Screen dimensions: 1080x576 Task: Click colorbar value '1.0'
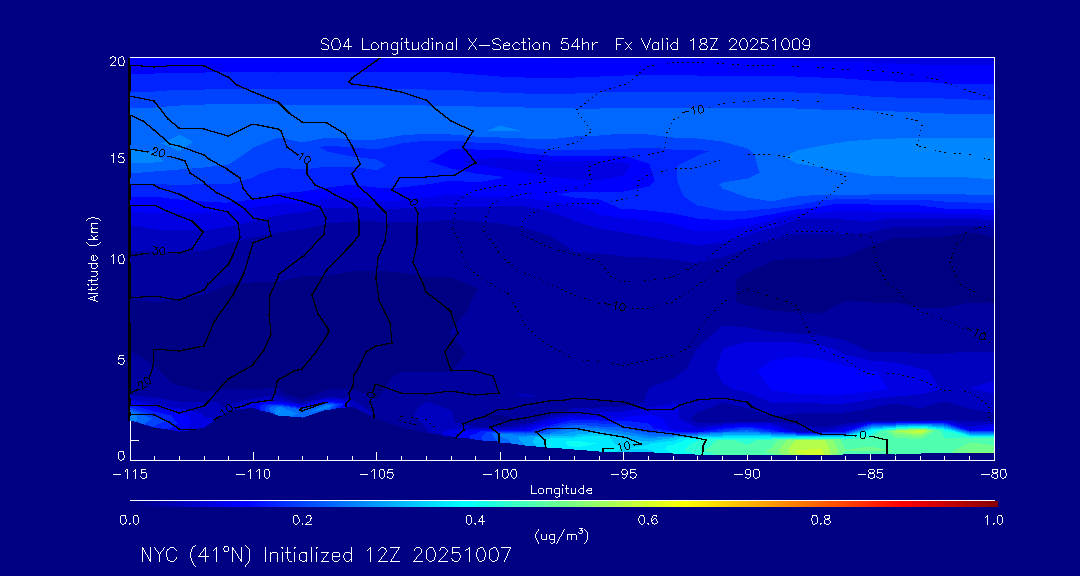pos(993,521)
